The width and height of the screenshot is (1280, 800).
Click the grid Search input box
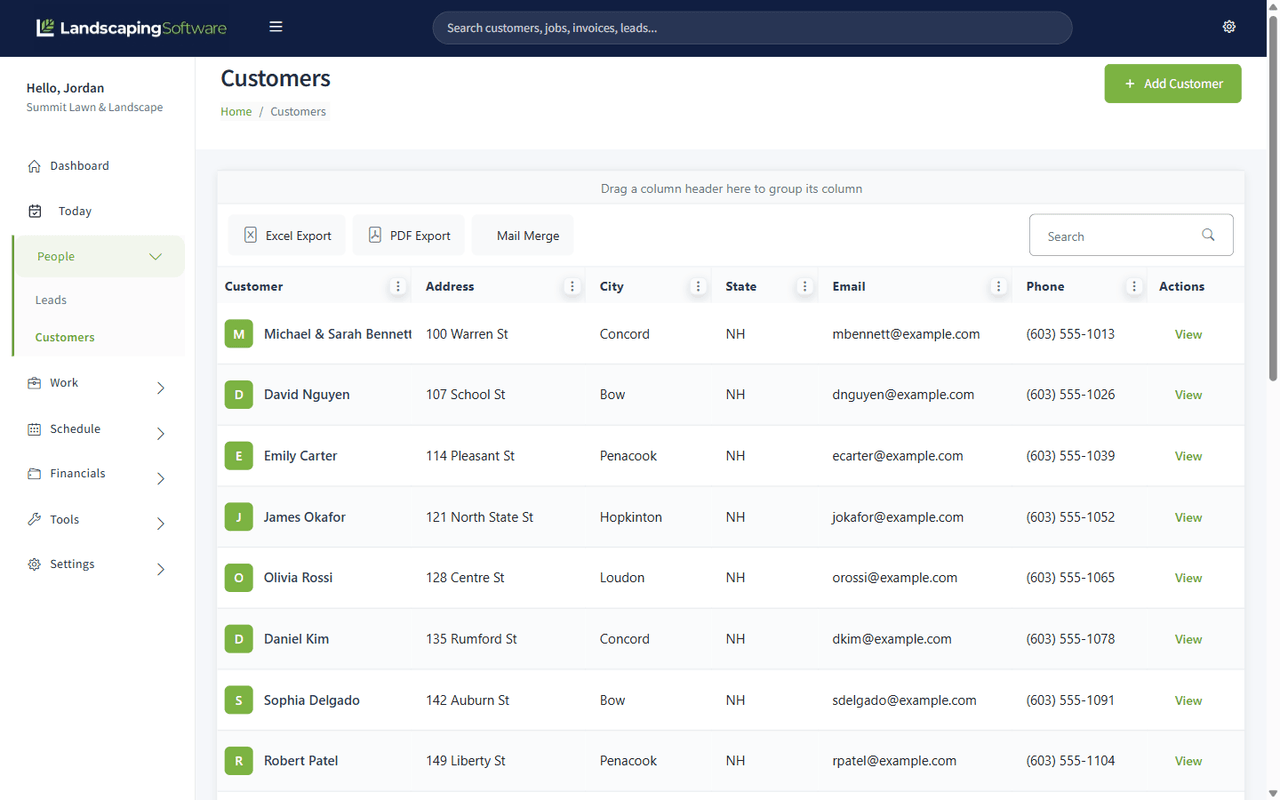pos(1131,235)
